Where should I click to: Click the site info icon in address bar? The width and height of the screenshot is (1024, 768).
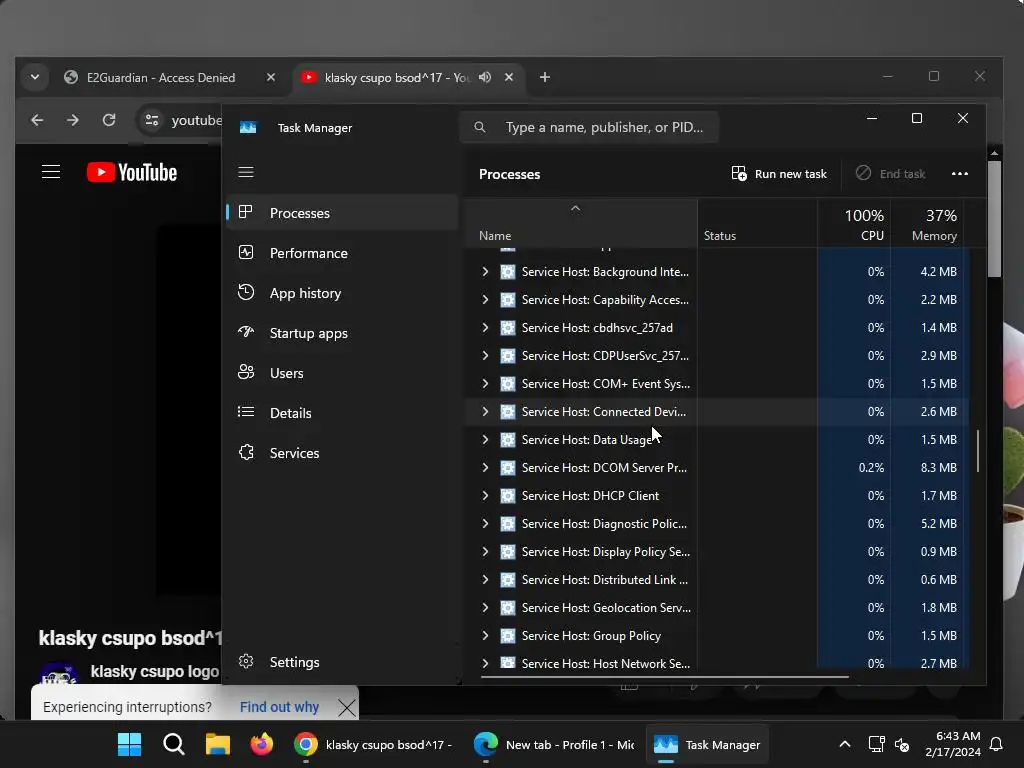pyautogui.click(x=152, y=120)
